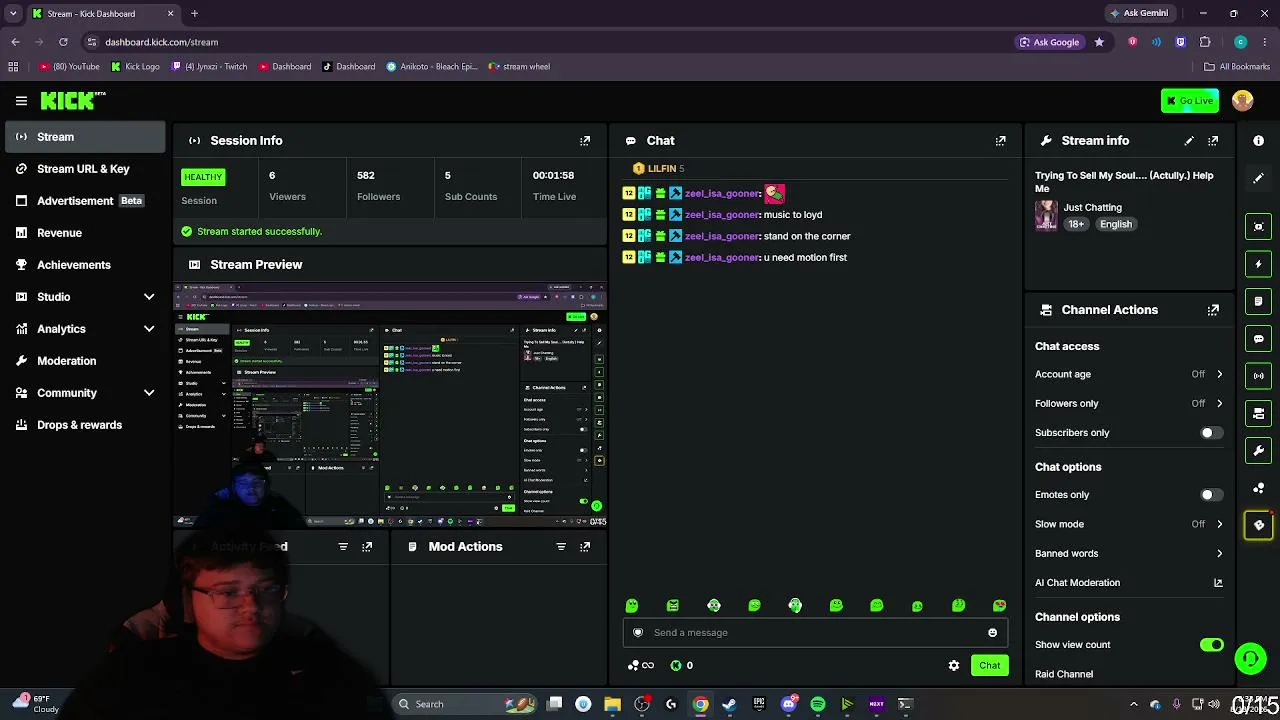This screenshot has width=1280, height=720.
Task: Open Slow mode settings chevron
Action: click(1219, 524)
